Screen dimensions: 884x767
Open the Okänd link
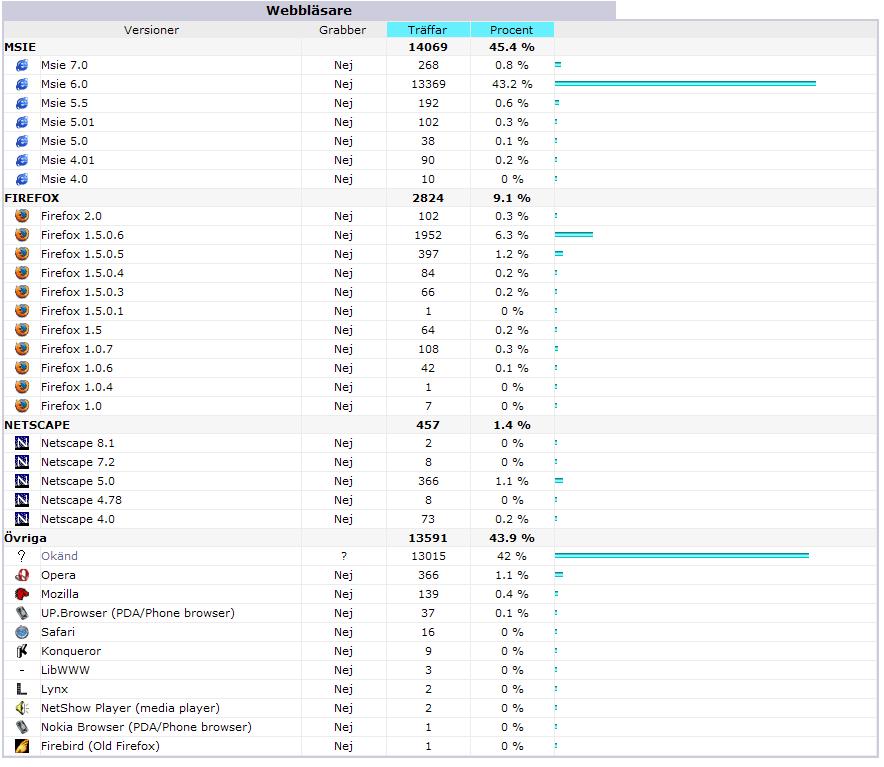coord(59,556)
